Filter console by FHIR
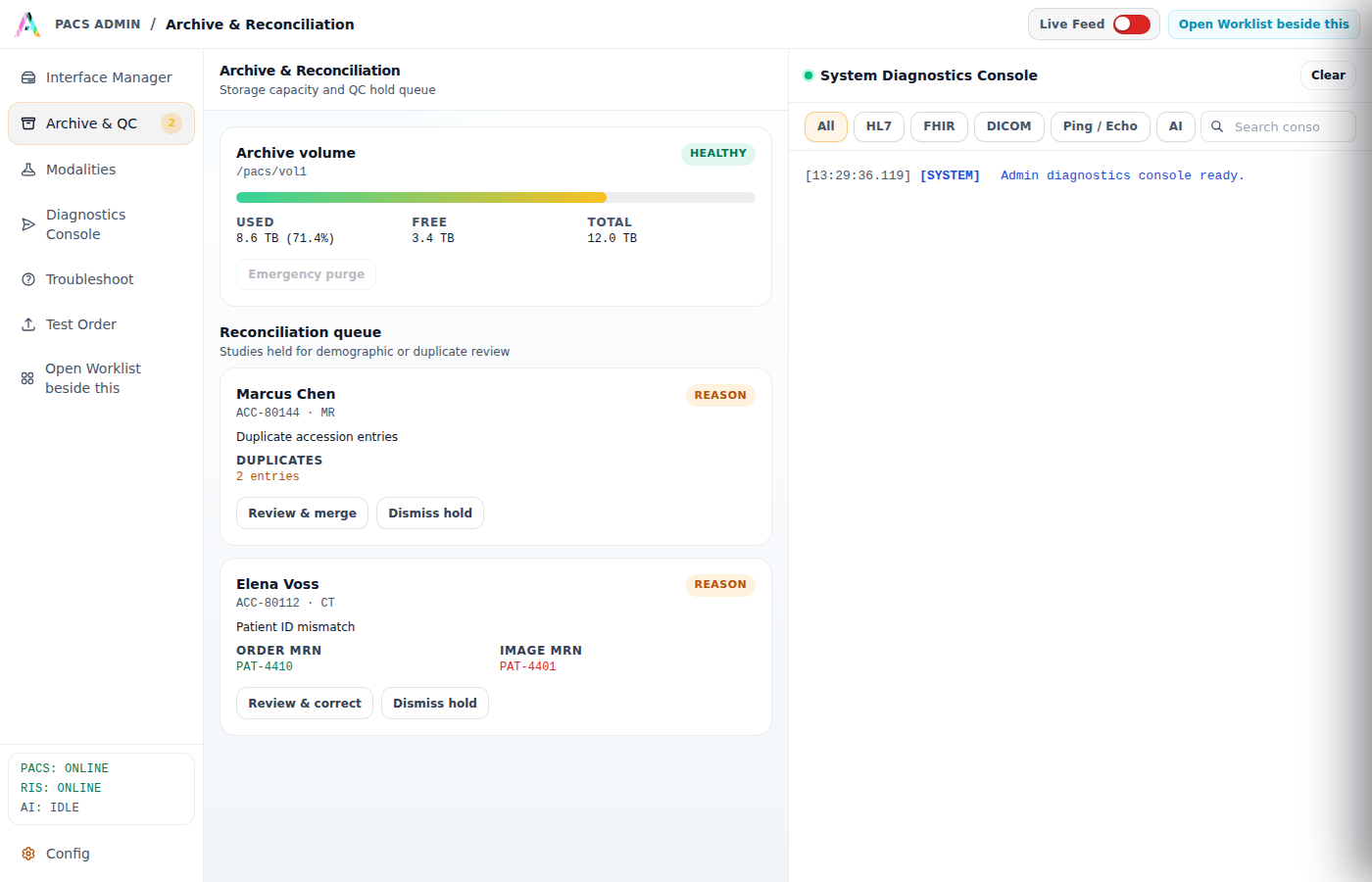The image size is (1372, 882). [x=939, y=126]
